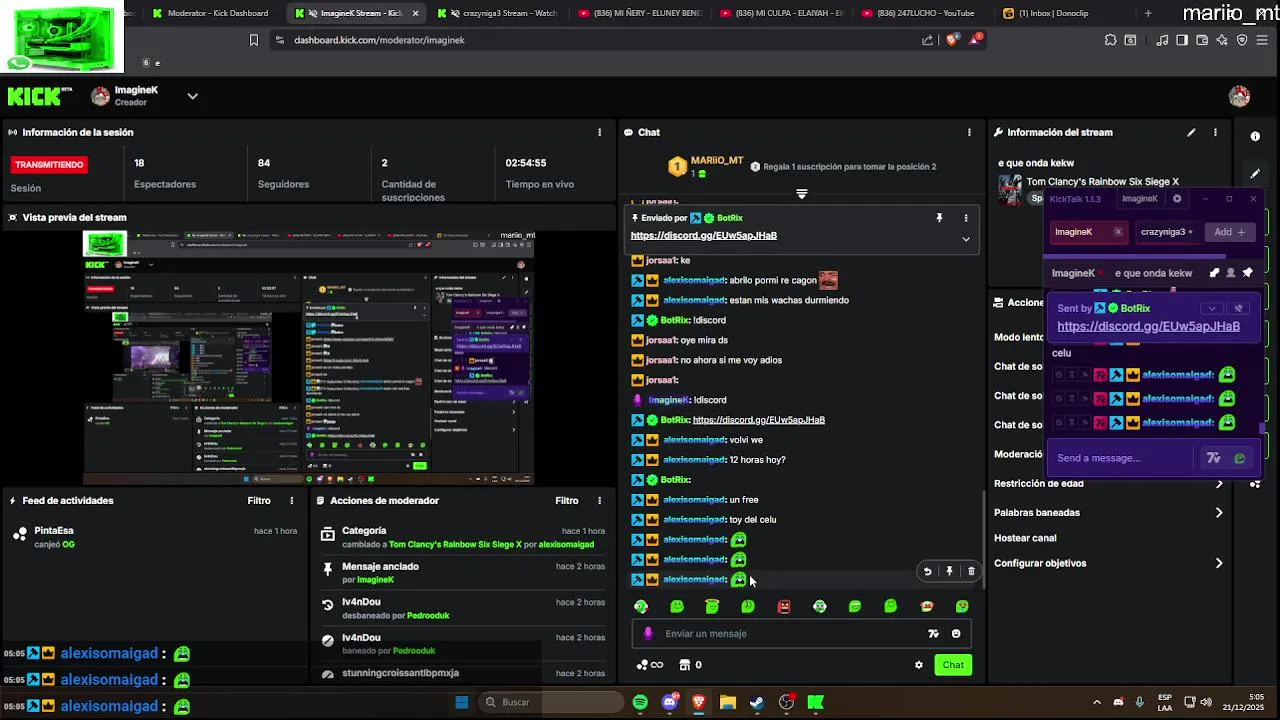Open chat settings gear beside the Chat button

(x=918, y=665)
